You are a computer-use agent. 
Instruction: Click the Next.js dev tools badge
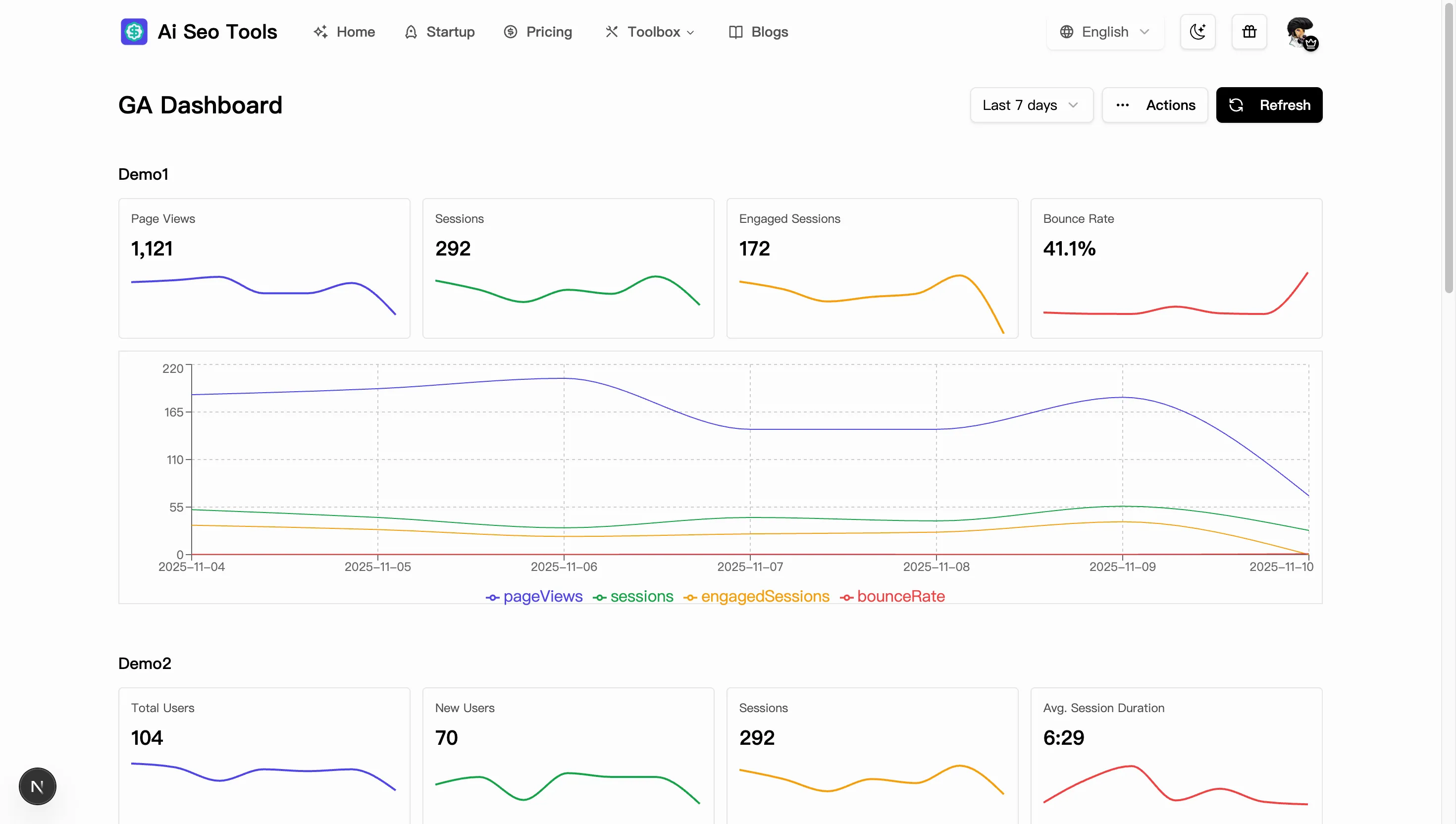[37, 786]
